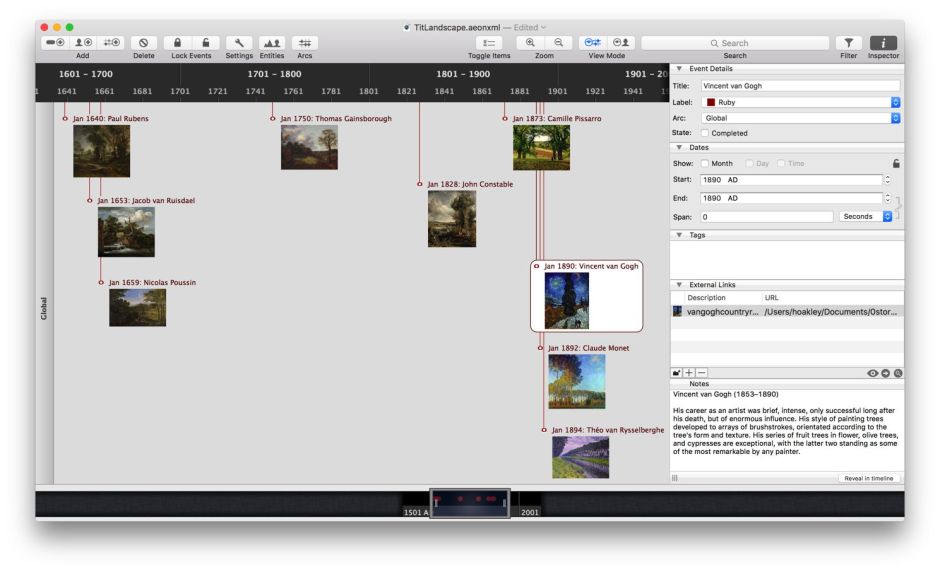Click the zoom in magnifier

point(530,43)
